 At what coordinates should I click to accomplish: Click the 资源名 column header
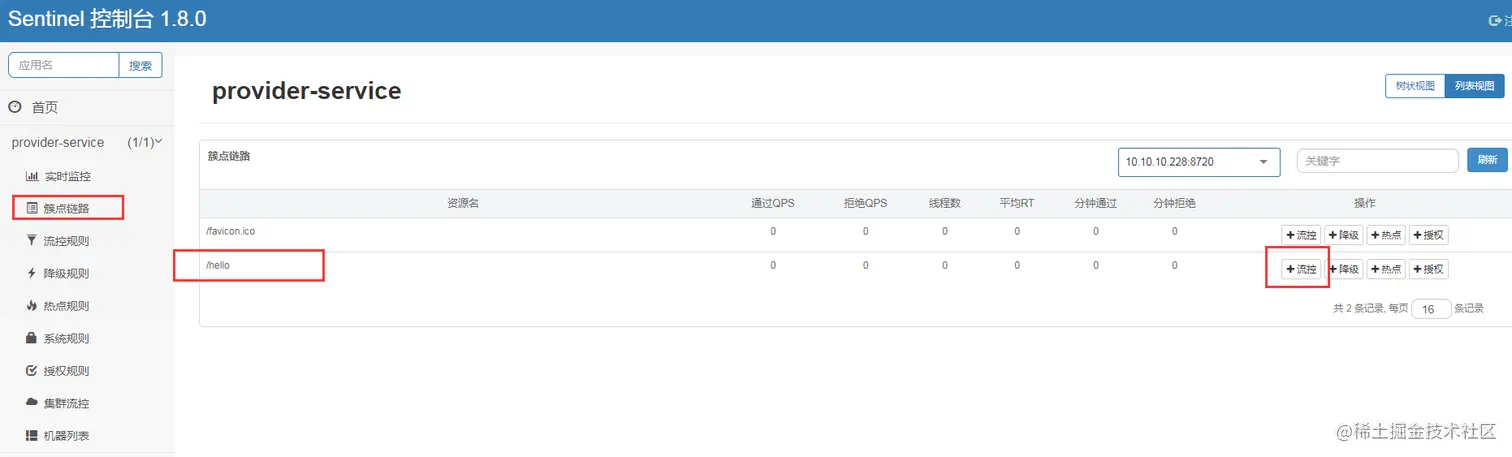tap(463, 203)
